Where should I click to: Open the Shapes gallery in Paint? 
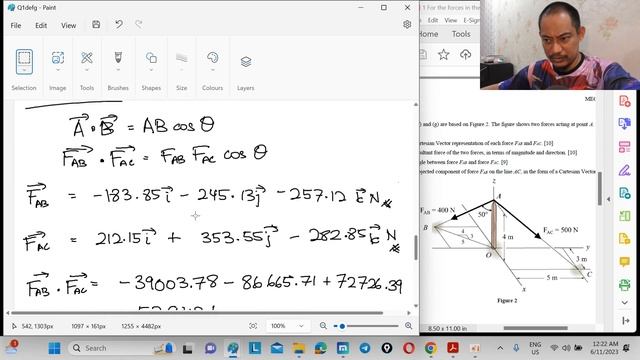151,58
